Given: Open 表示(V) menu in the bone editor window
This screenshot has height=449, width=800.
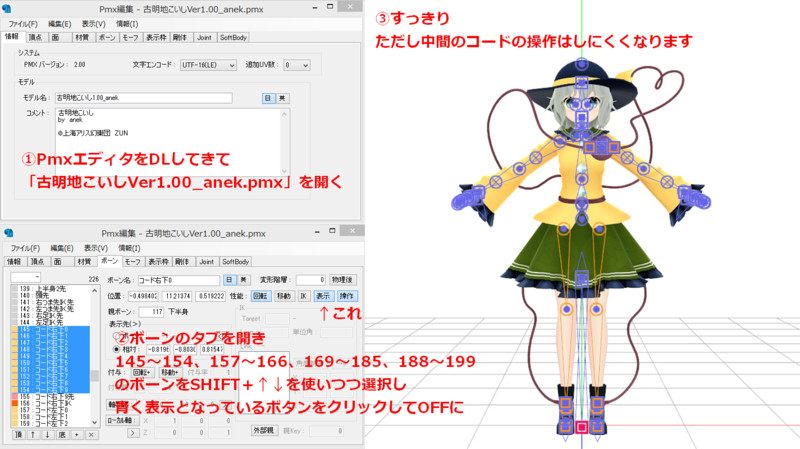Looking at the screenshot, I should pyautogui.click(x=95, y=248).
